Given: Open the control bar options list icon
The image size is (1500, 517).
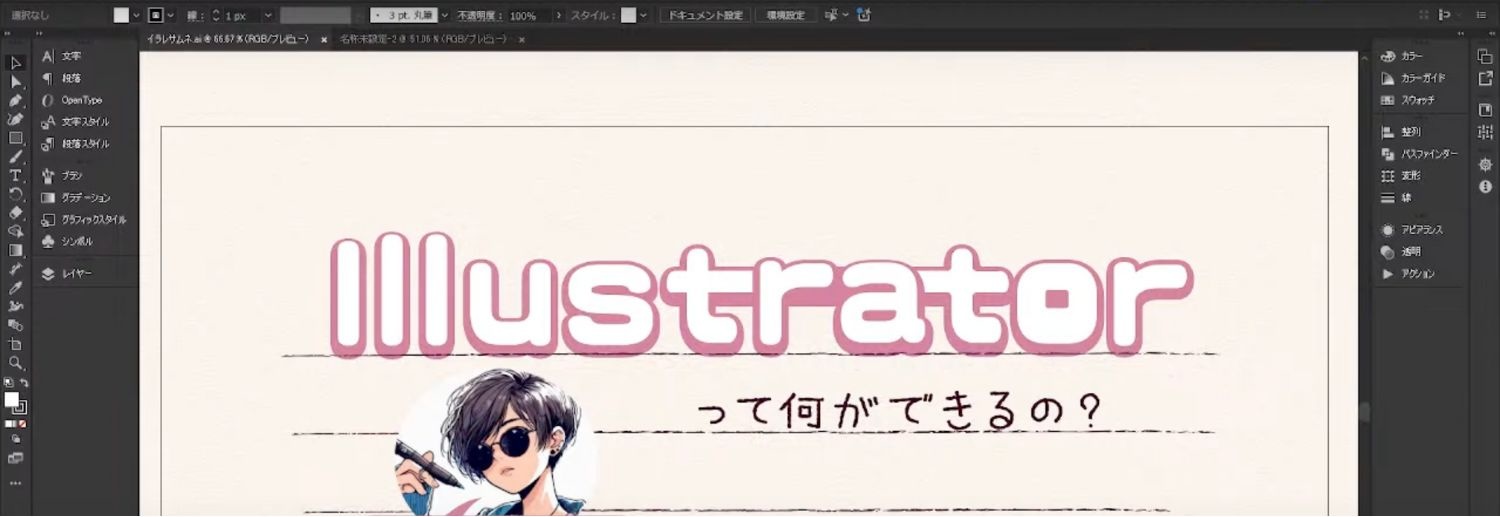Looking at the screenshot, I should (x=1480, y=16).
